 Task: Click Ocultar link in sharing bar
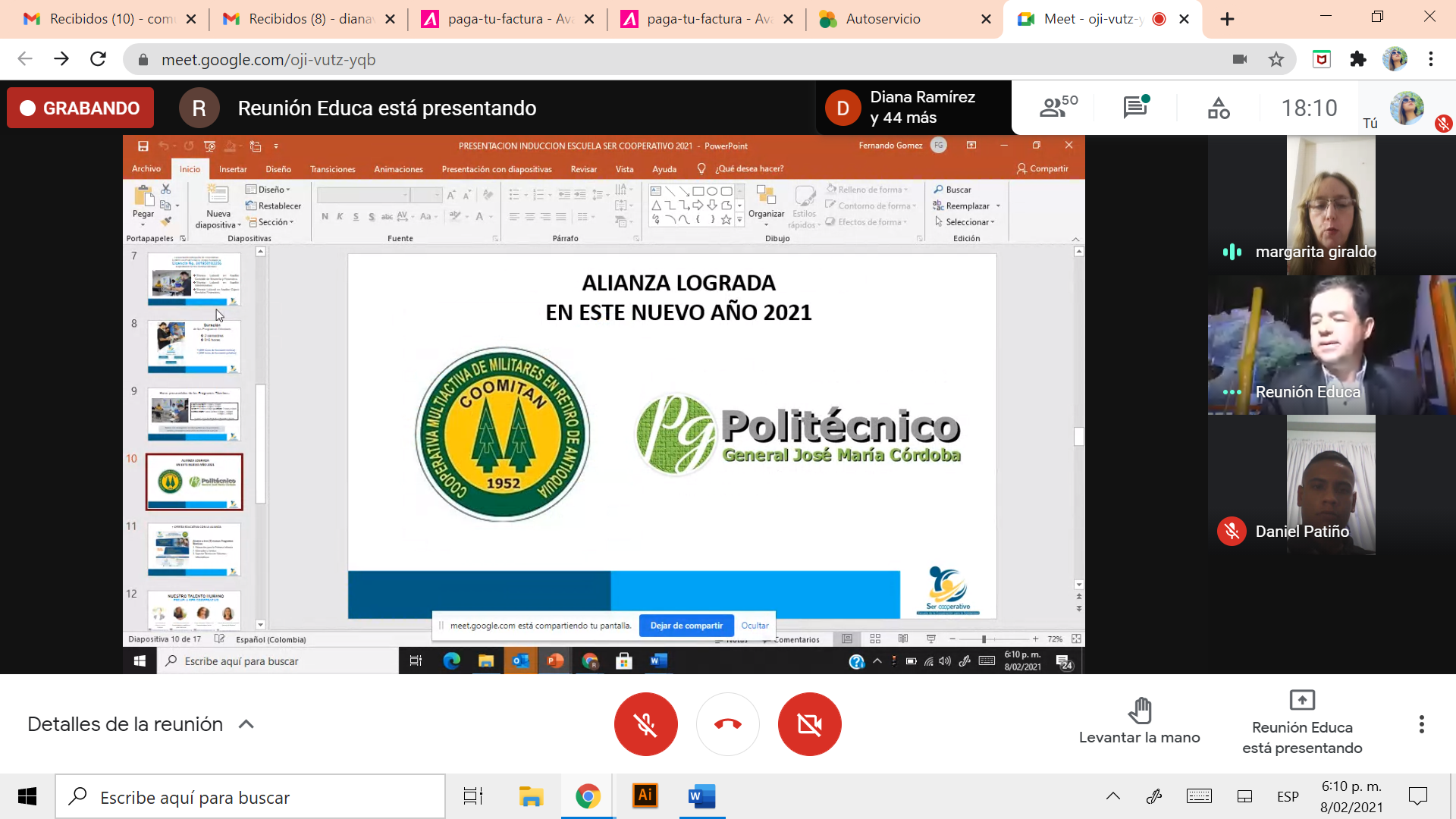pos(755,626)
